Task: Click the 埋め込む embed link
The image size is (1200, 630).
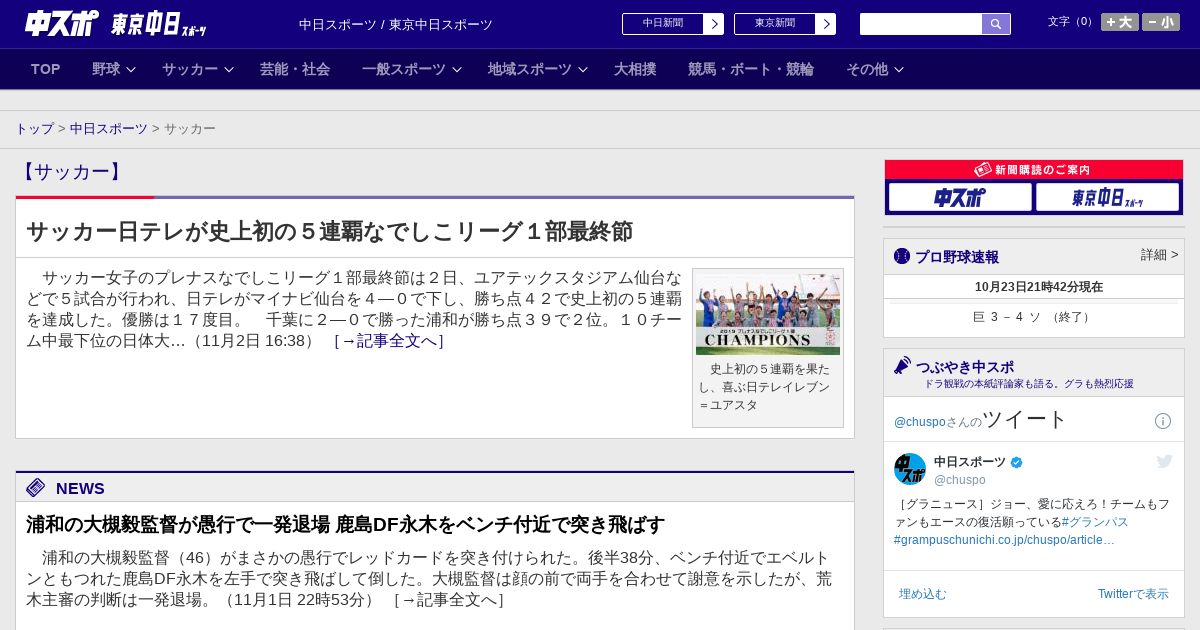Action: point(922,594)
